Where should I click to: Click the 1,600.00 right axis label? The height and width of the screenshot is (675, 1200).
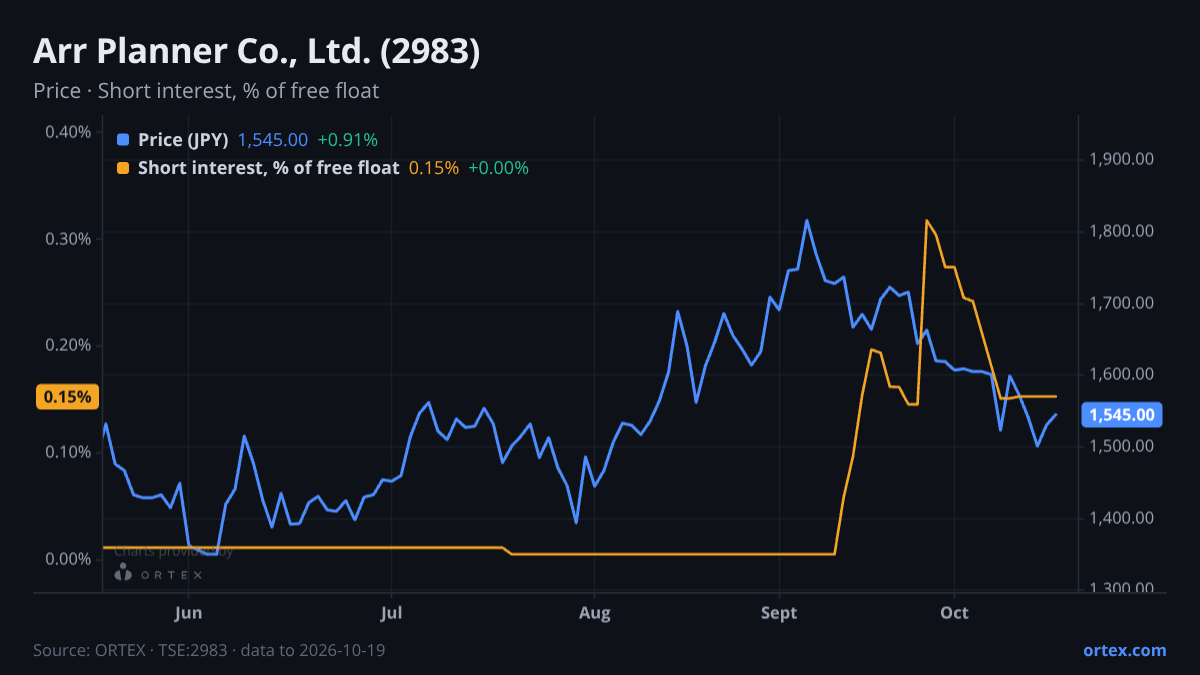1122,374
